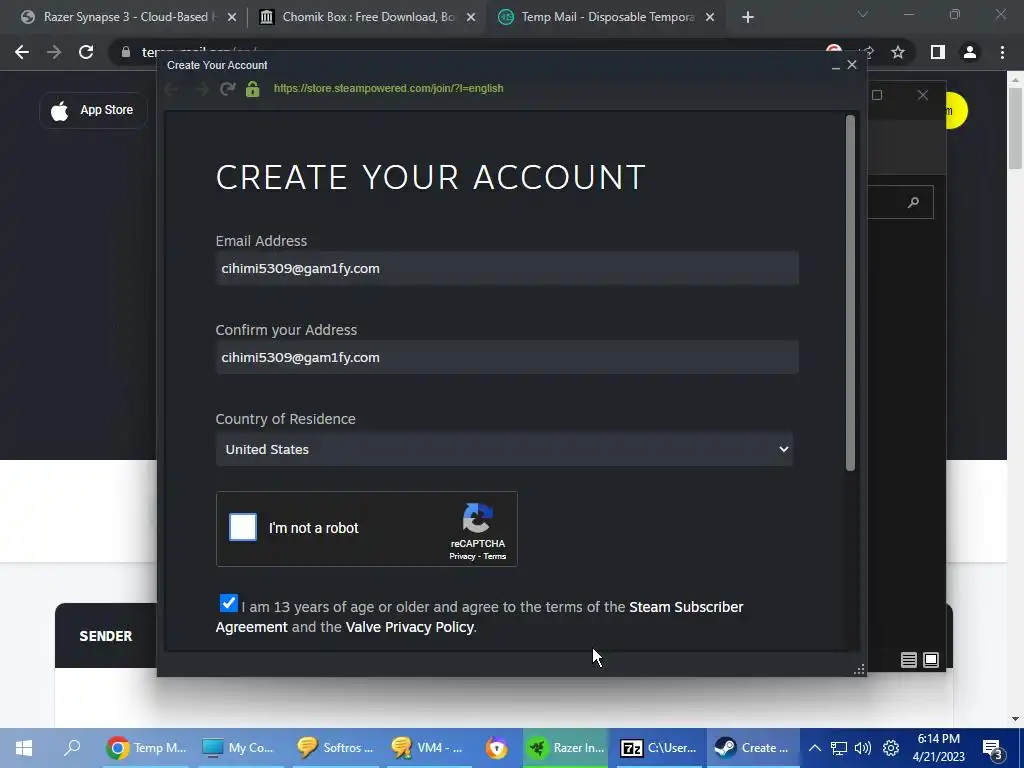This screenshot has height=768, width=1024.
Task: Switch to Temp Mail Chrome tab
Action: [x=604, y=17]
